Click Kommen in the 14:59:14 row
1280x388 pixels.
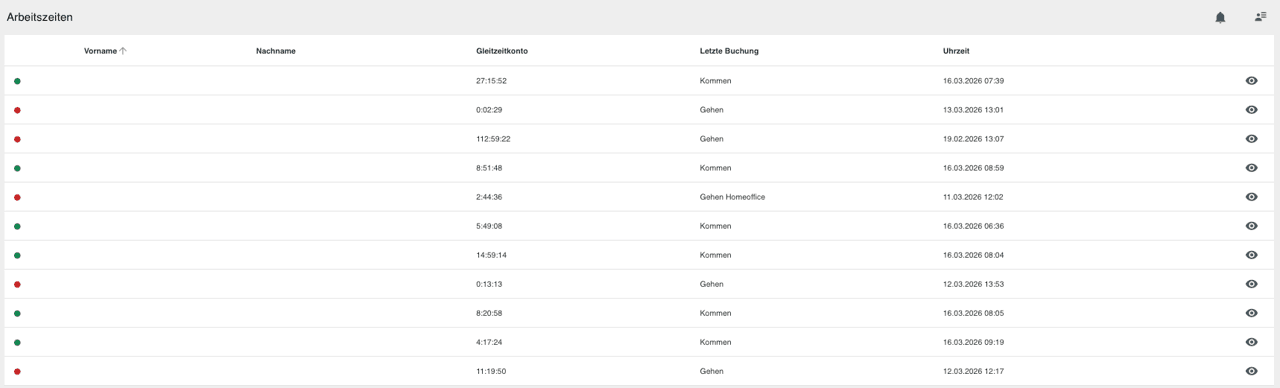[715, 255]
